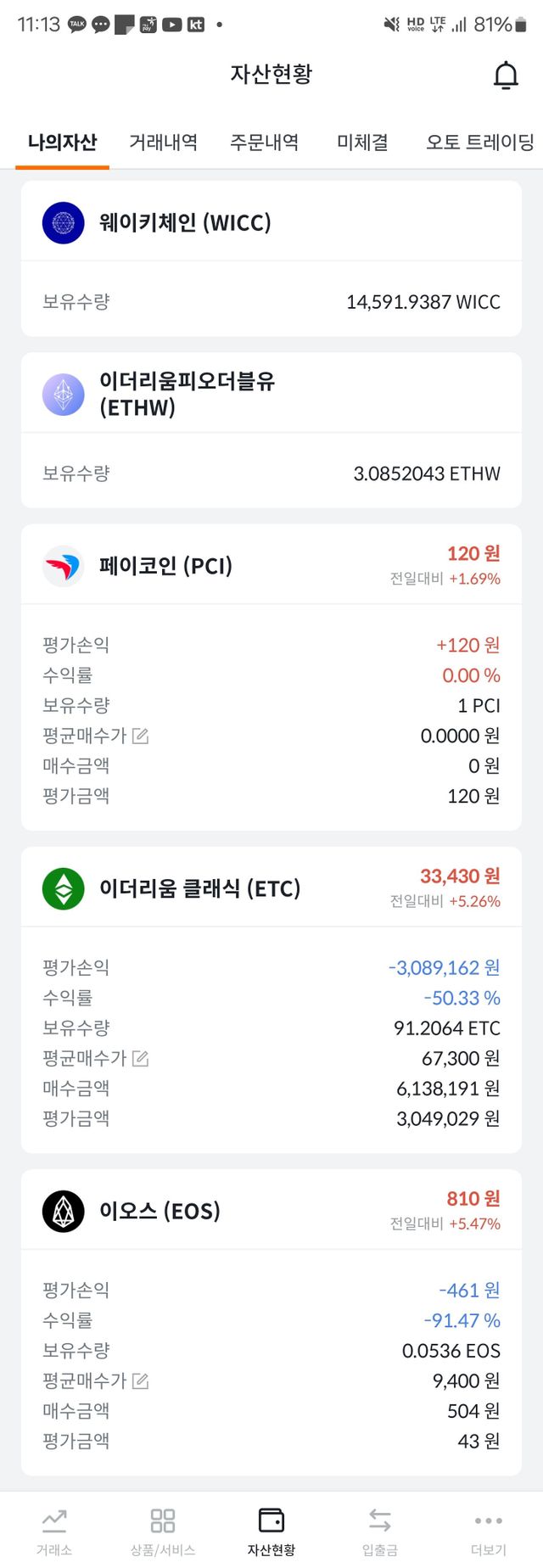The width and height of the screenshot is (543, 1568).
Task: Edit ETC average purchase price
Action: tap(141, 1058)
